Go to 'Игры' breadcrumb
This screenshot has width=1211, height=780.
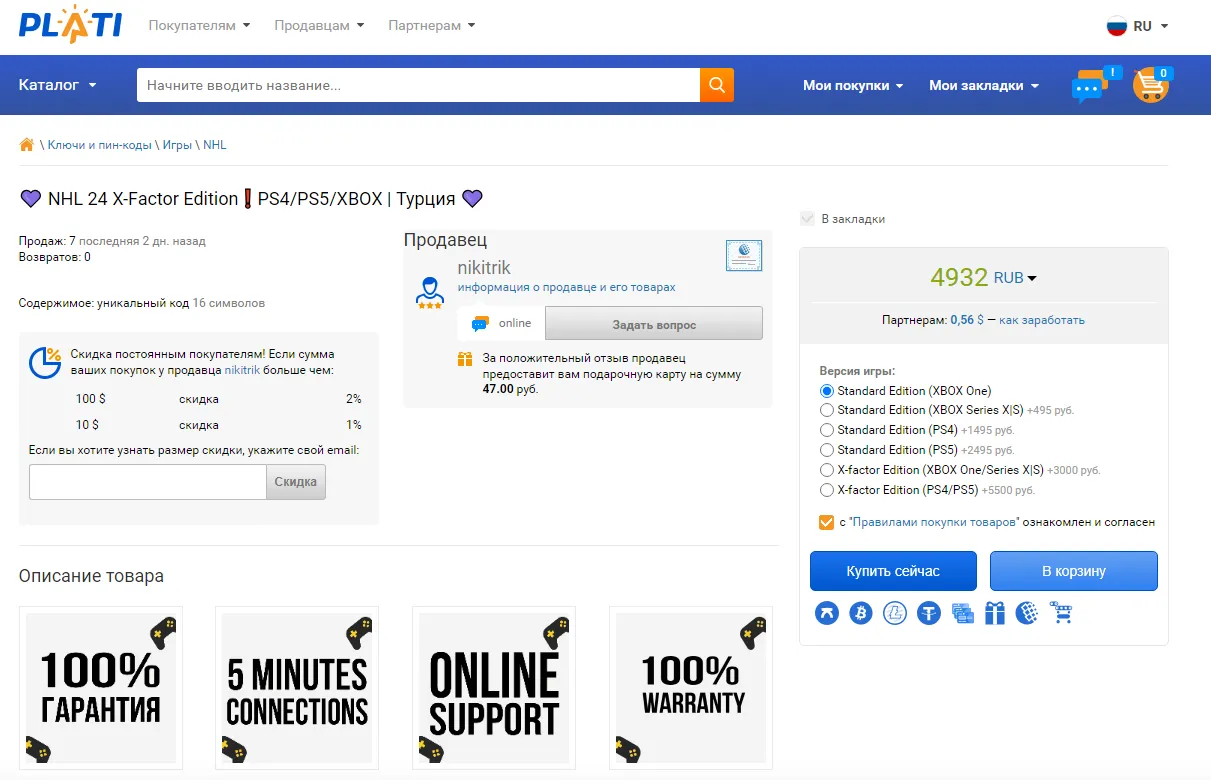coord(177,145)
